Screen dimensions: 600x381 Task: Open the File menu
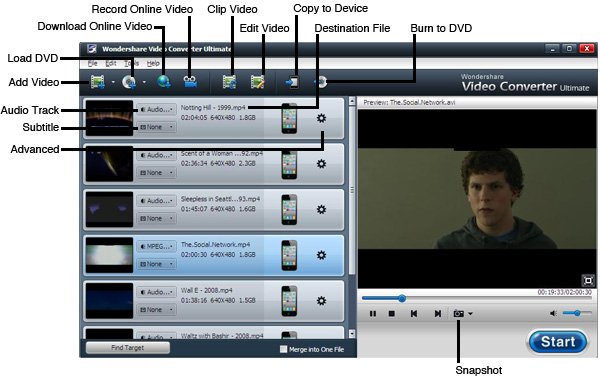(x=93, y=63)
